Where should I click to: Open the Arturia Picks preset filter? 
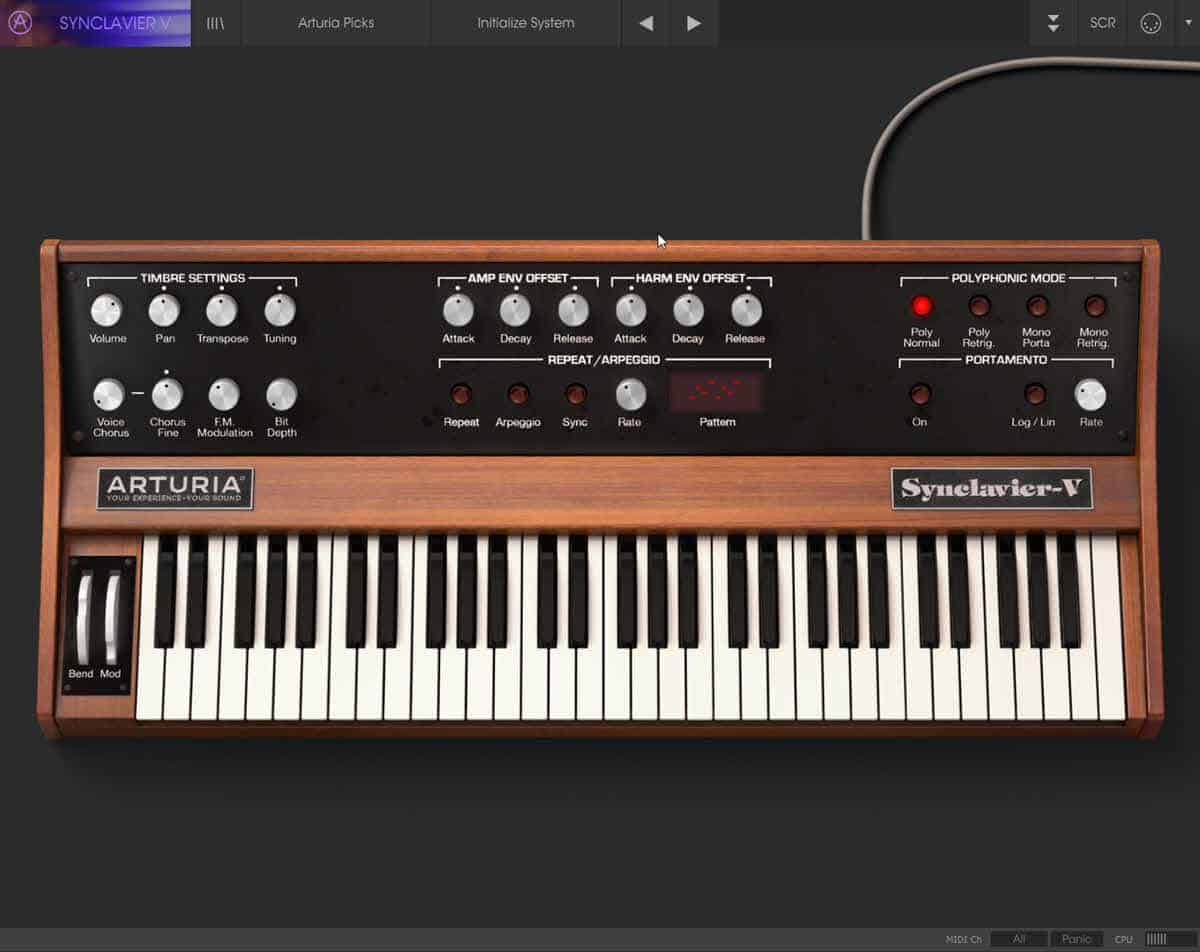tap(336, 23)
